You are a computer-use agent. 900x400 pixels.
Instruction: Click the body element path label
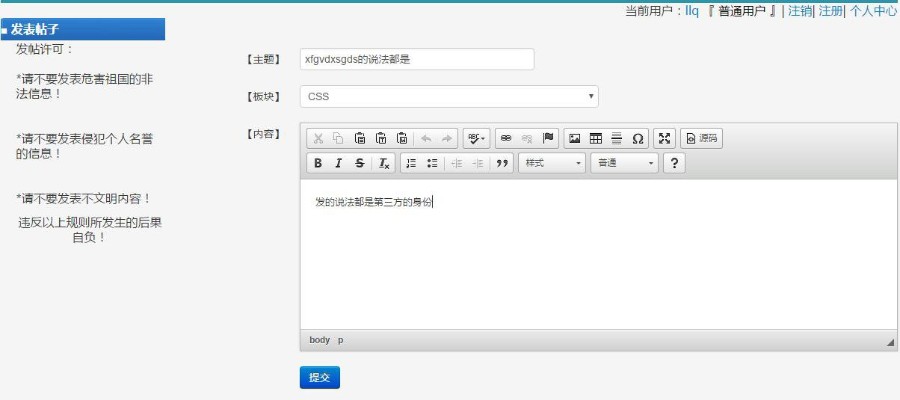point(320,340)
